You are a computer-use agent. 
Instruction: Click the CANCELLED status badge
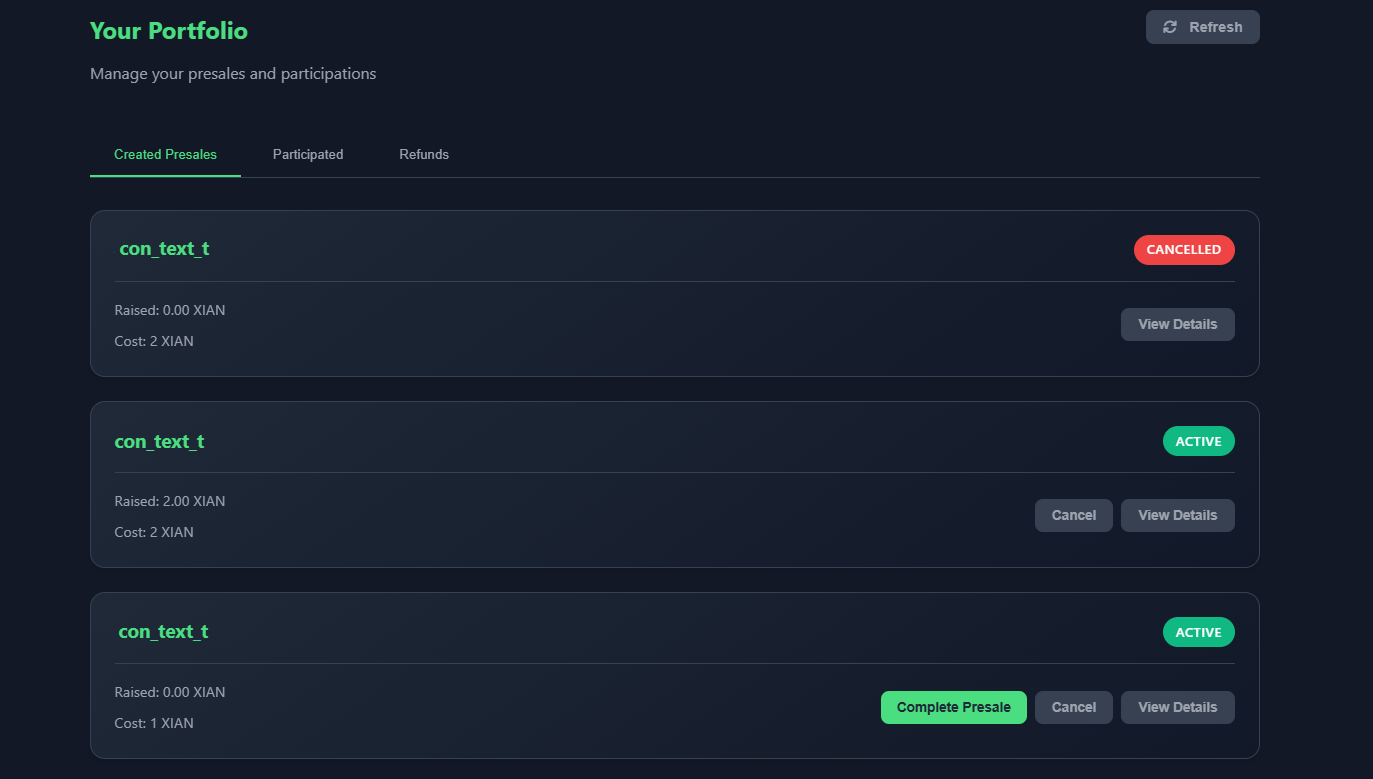pos(1184,250)
